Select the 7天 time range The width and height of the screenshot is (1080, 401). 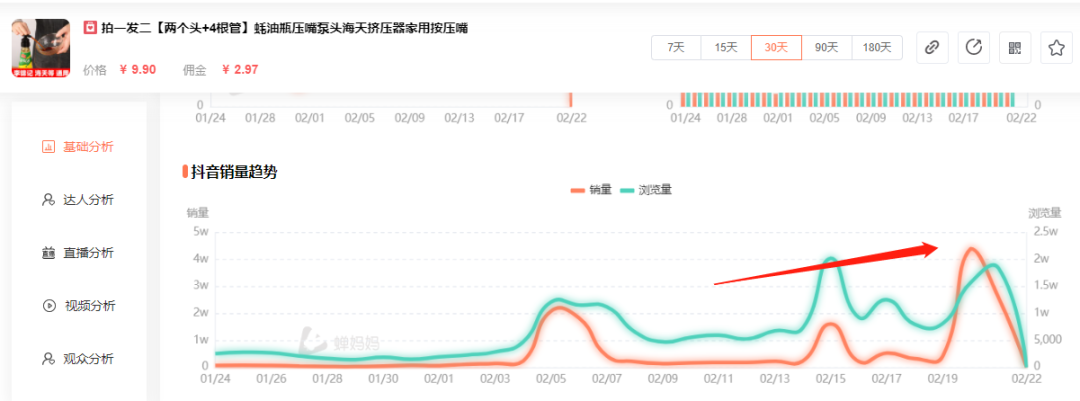click(x=676, y=48)
